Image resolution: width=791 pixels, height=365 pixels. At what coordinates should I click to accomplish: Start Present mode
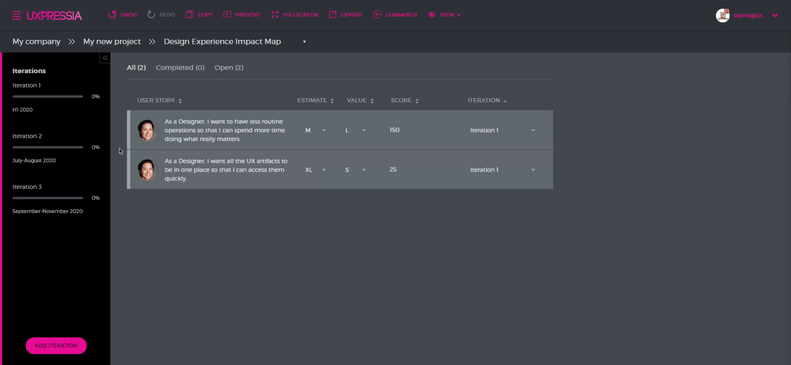click(242, 15)
